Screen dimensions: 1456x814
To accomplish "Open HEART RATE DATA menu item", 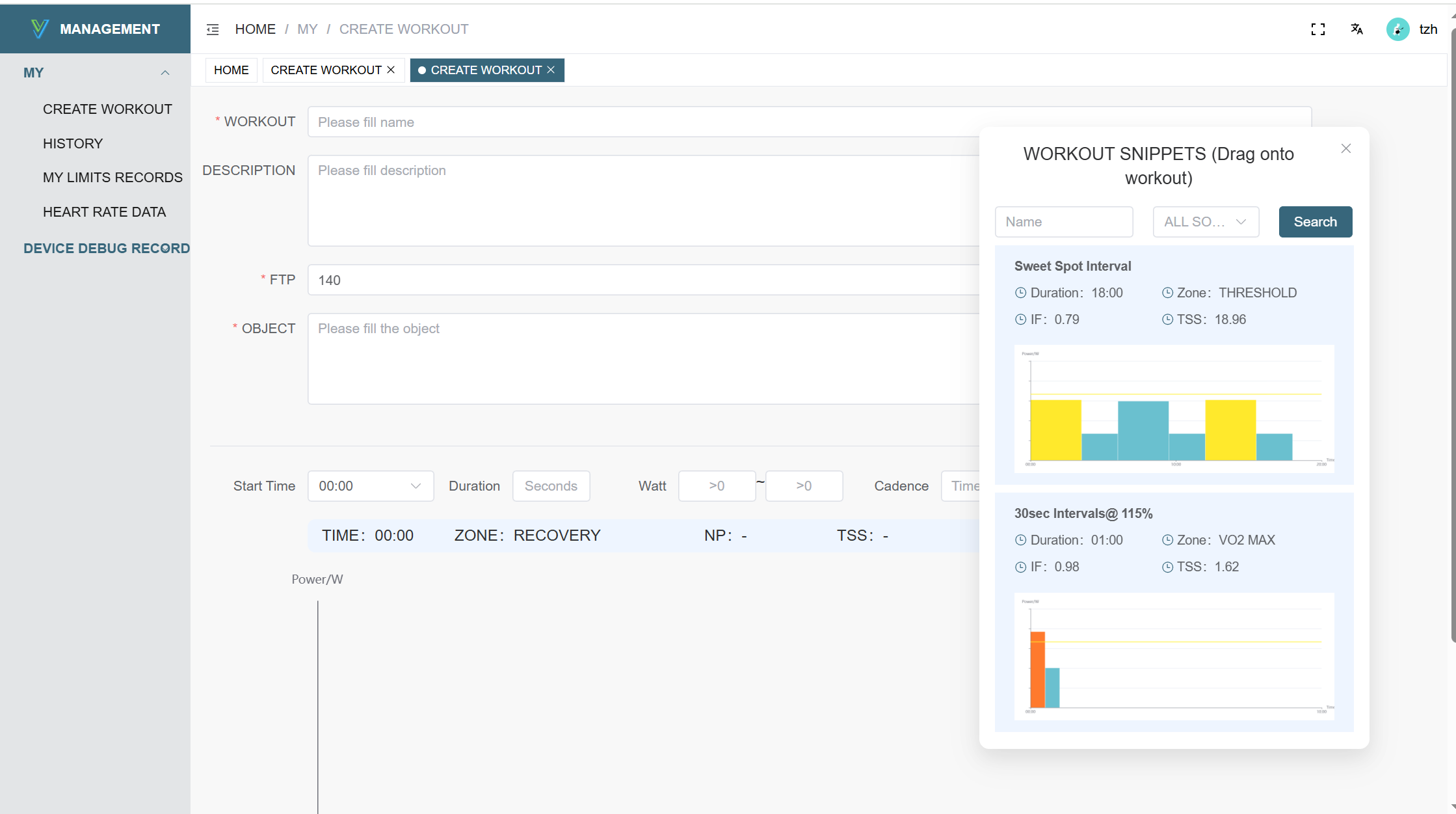I will 104,211.
